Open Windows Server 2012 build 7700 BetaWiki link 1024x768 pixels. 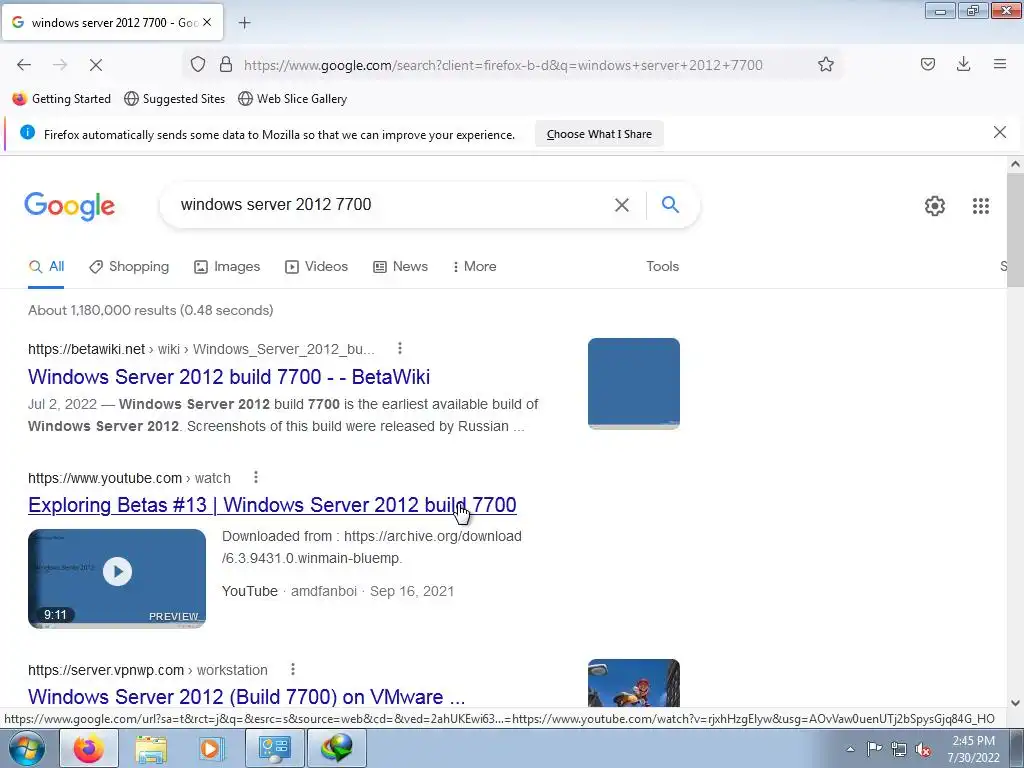pos(229,377)
